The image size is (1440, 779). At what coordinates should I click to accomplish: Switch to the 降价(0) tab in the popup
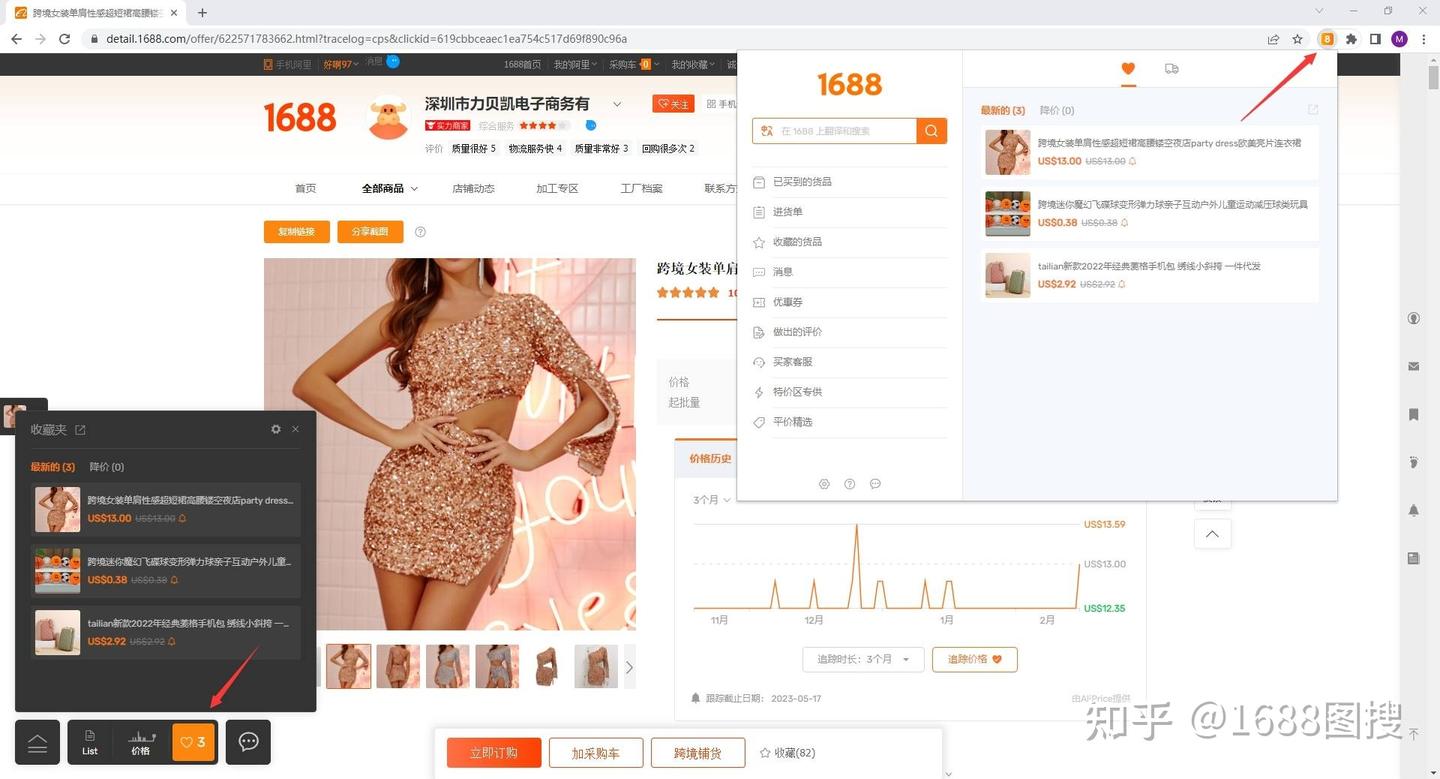tap(1056, 110)
